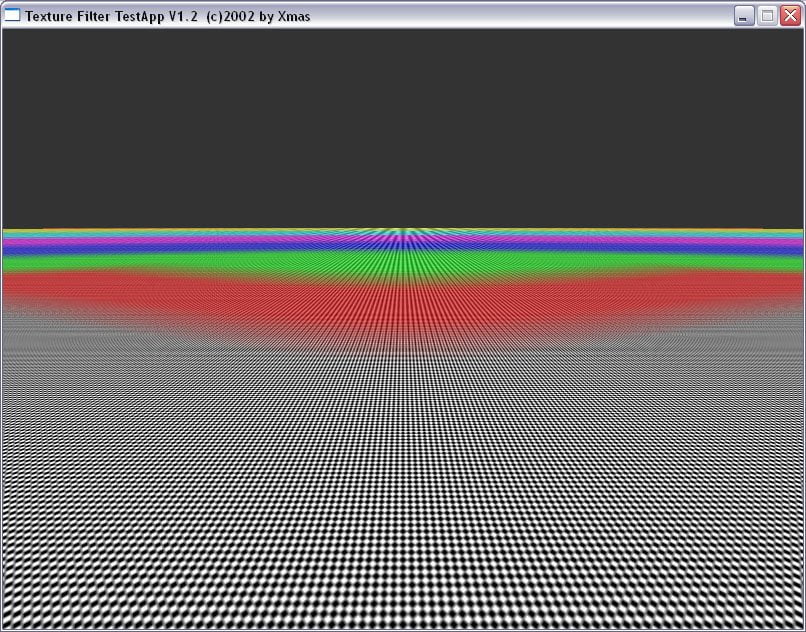Minimize the Texture Filter TestApp window
Viewport: 806px width, 632px height.
pyautogui.click(x=744, y=16)
